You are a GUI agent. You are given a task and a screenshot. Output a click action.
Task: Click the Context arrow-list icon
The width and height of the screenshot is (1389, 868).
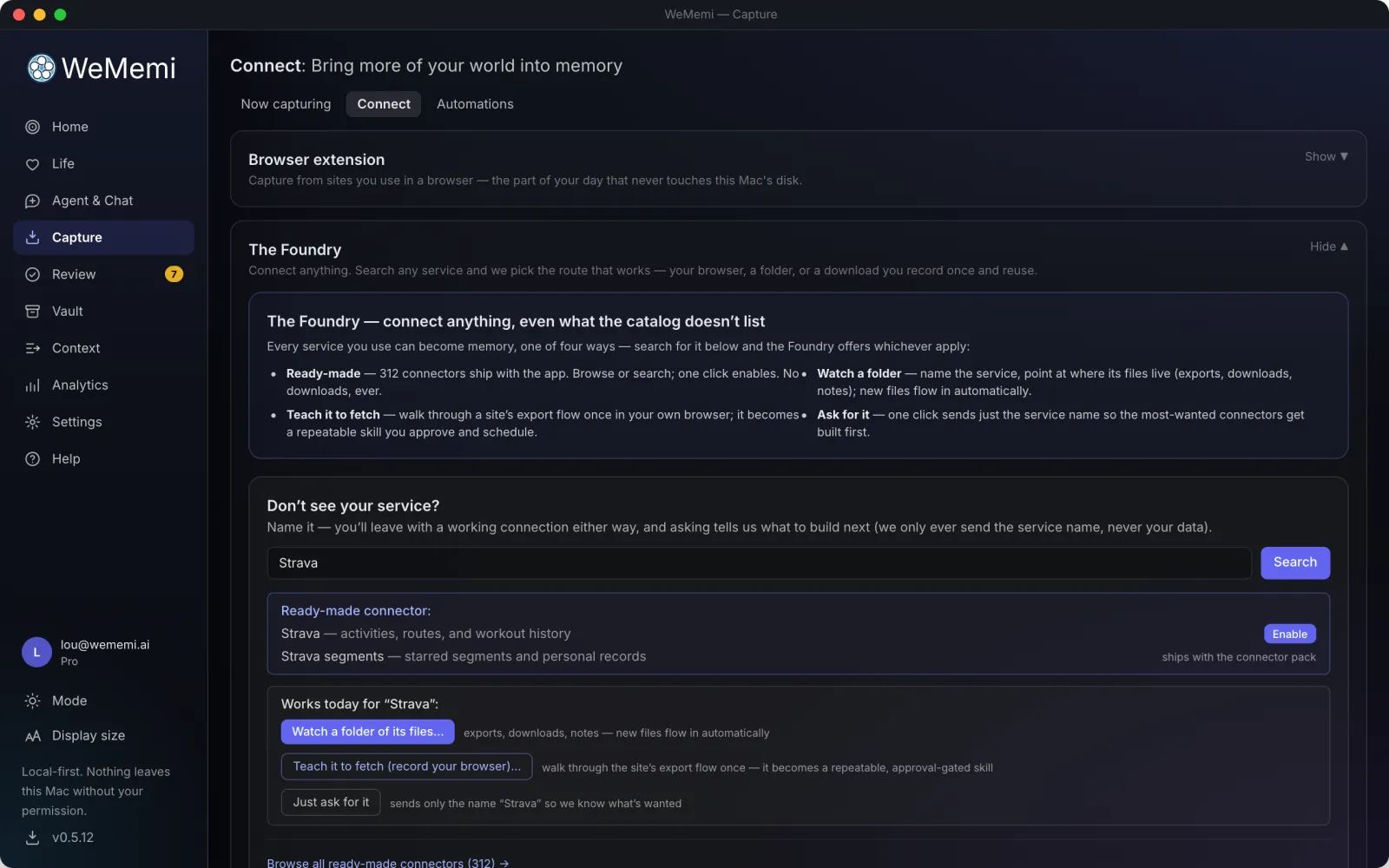[x=32, y=348]
